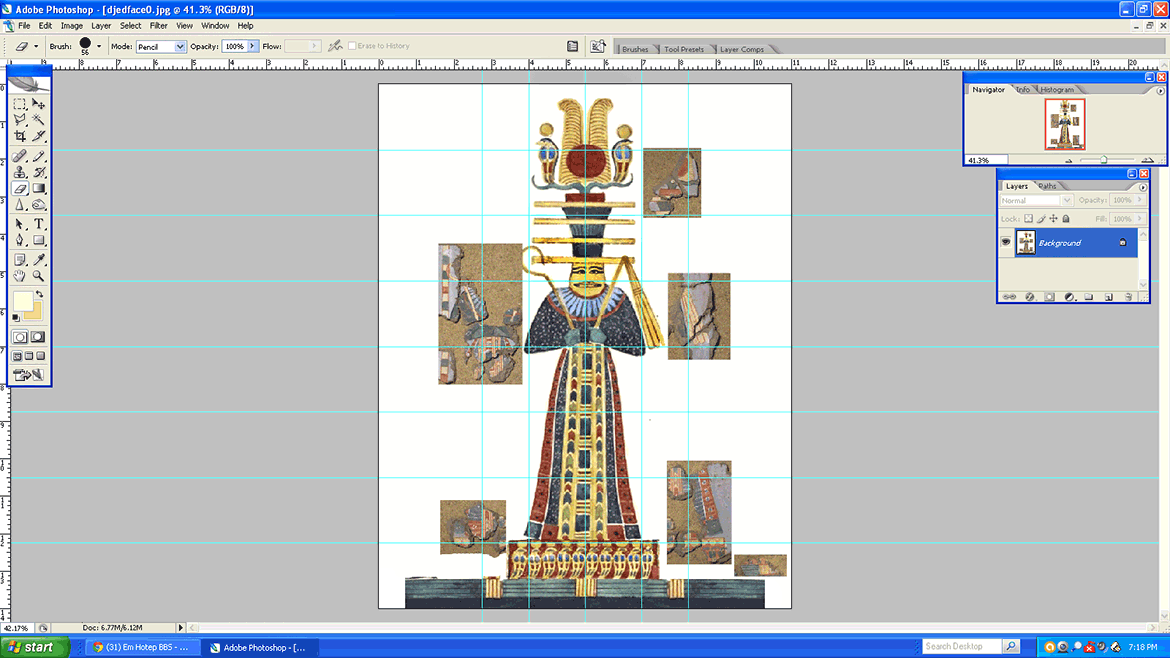1170x658 pixels.
Task: Enable Erase to History checkbox
Action: coord(352,46)
